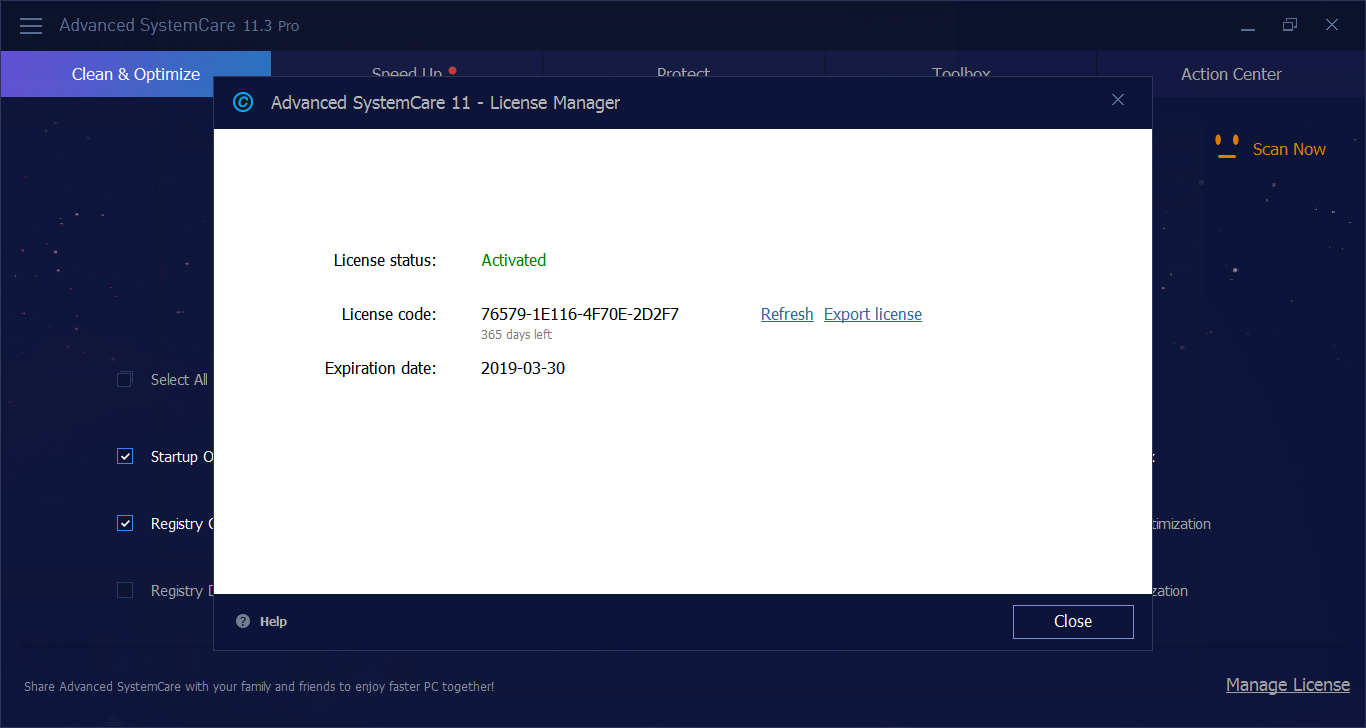Open the Help link in License Manager
1366x728 pixels.
pos(273,621)
